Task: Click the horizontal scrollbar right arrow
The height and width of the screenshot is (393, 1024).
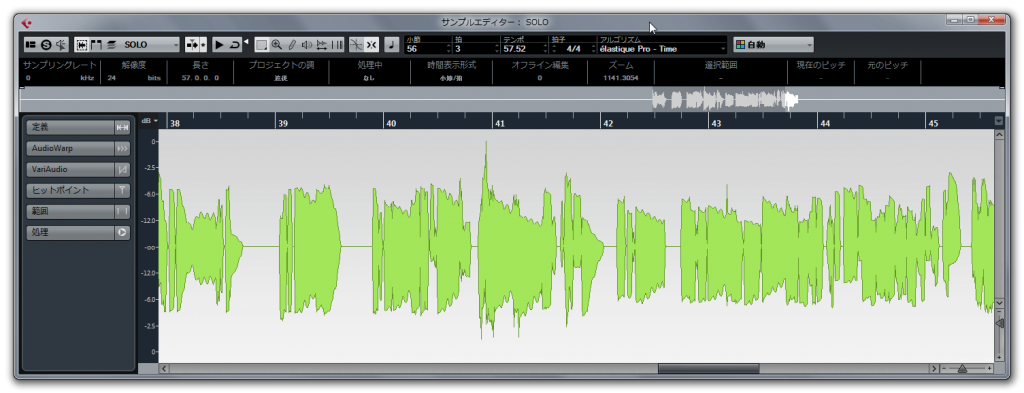Action: pyautogui.click(x=934, y=369)
